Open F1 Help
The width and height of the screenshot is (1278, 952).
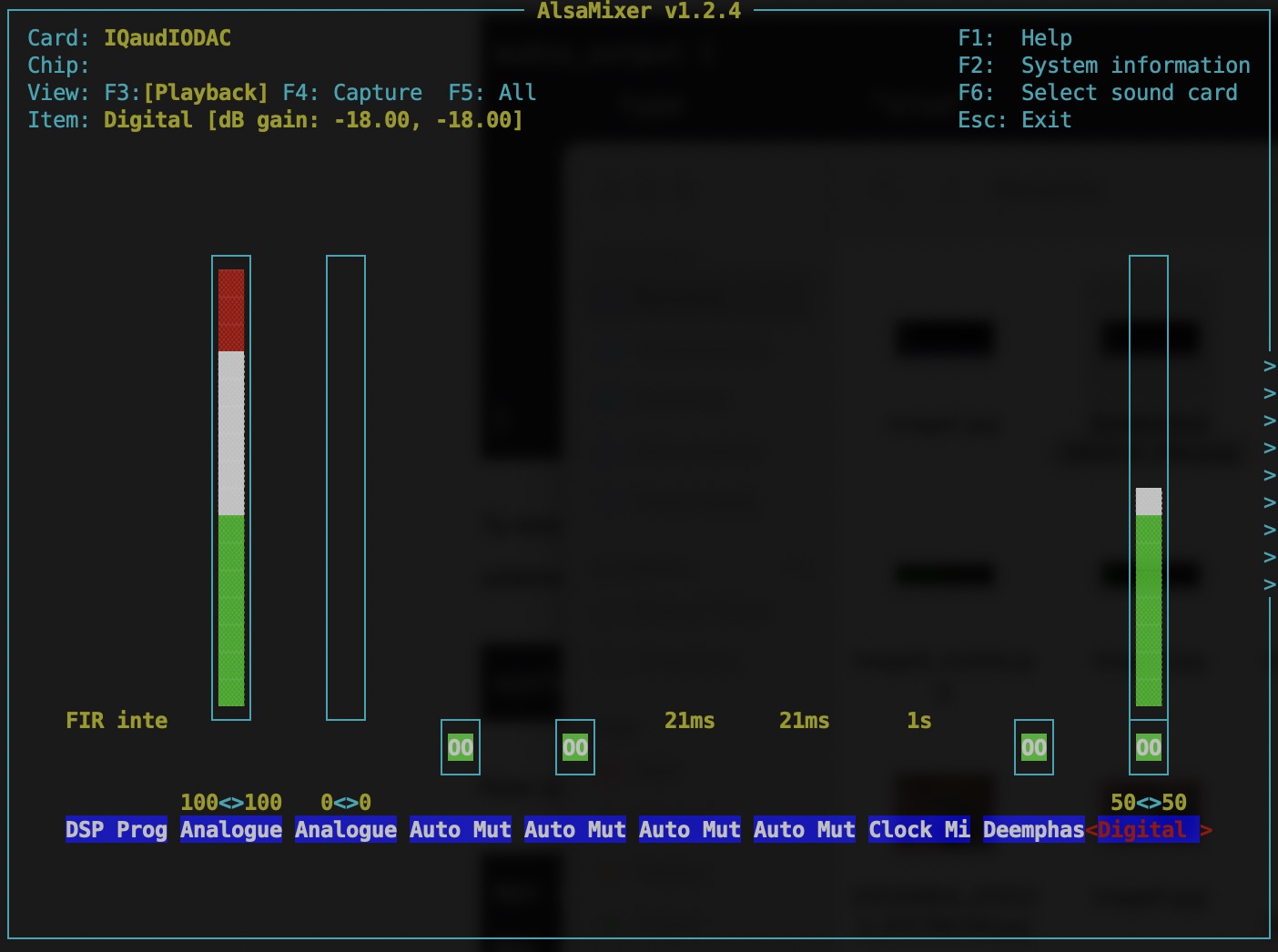1015,38
